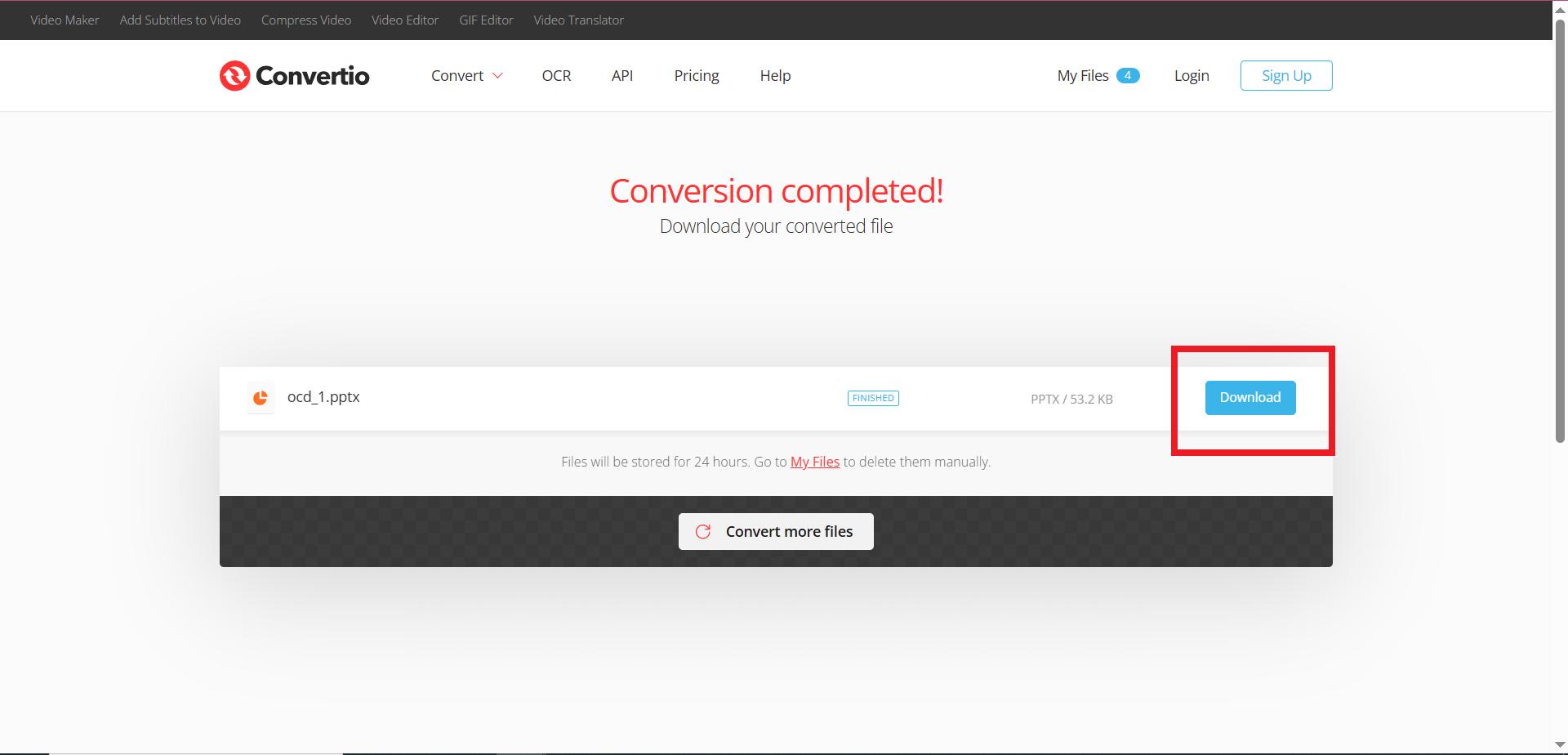
Task: Open the OCR menu item
Action: tap(556, 76)
